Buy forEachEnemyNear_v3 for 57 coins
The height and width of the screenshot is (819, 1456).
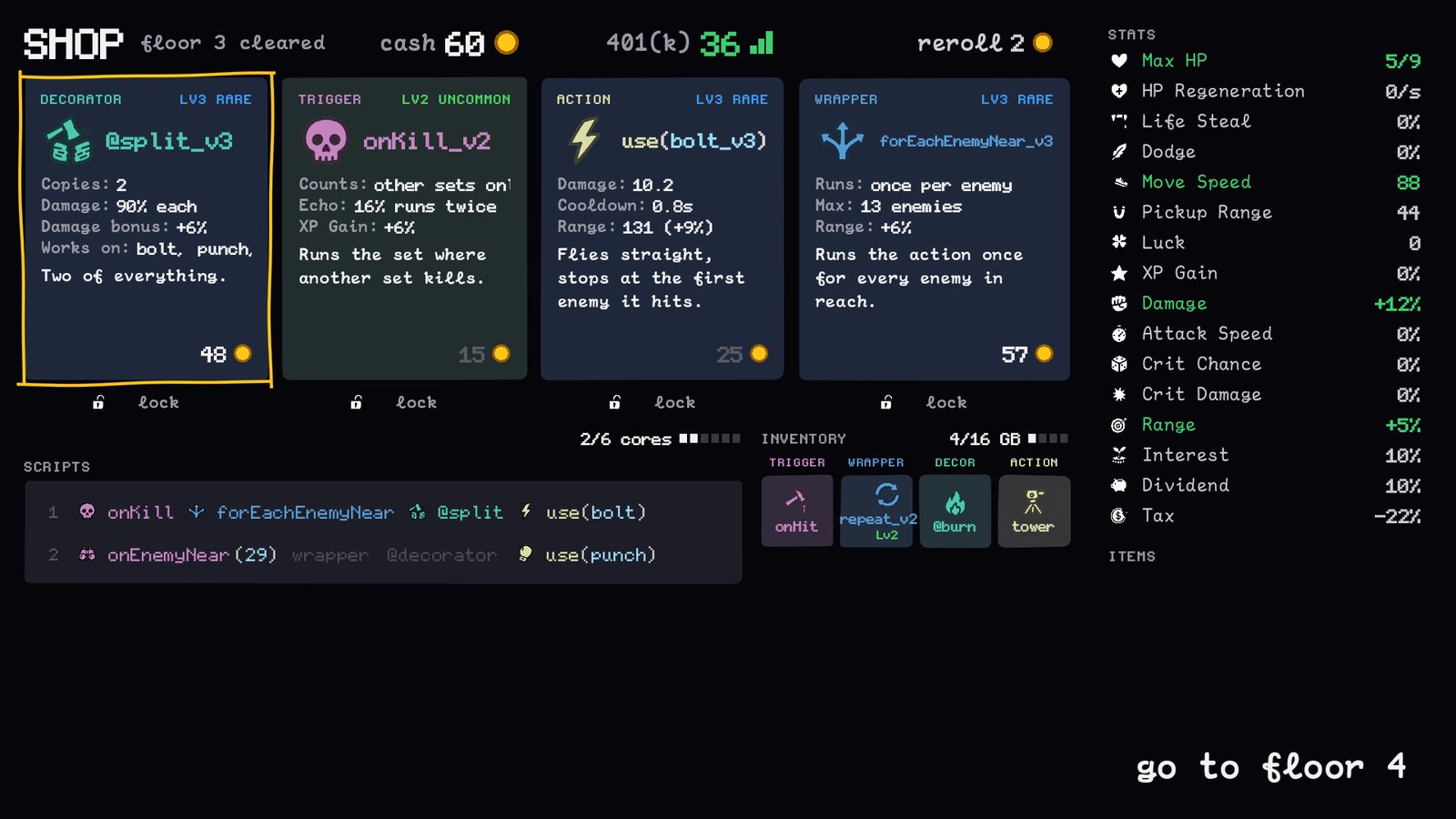coord(935,228)
